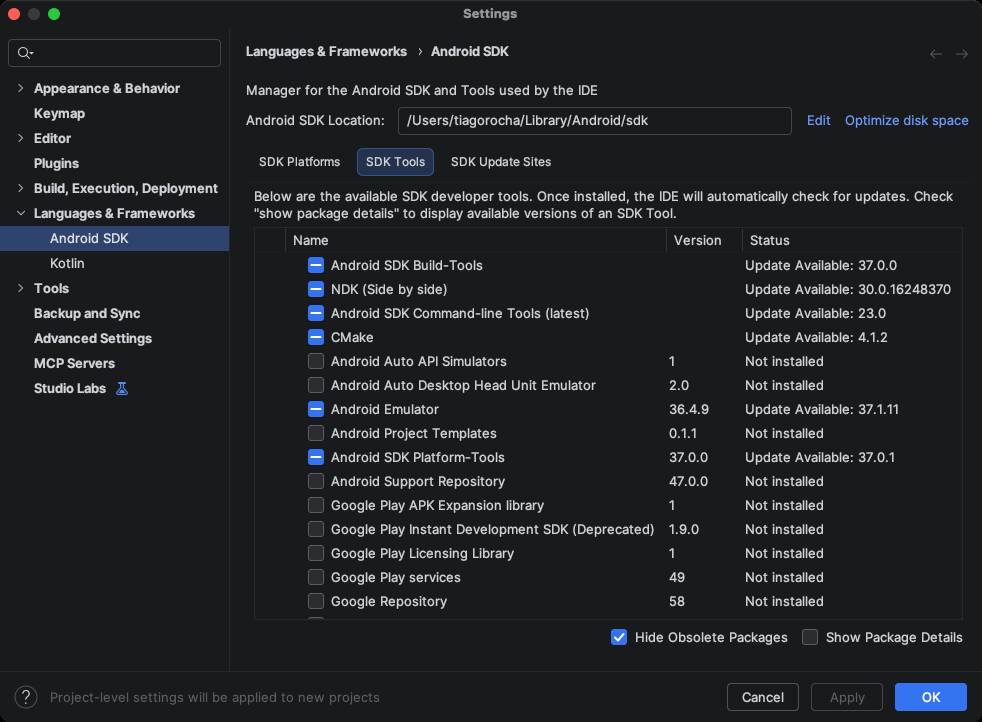The width and height of the screenshot is (982, 722).
Task: Click version '58' for Google Repository
Action: [x=676, y=601]
